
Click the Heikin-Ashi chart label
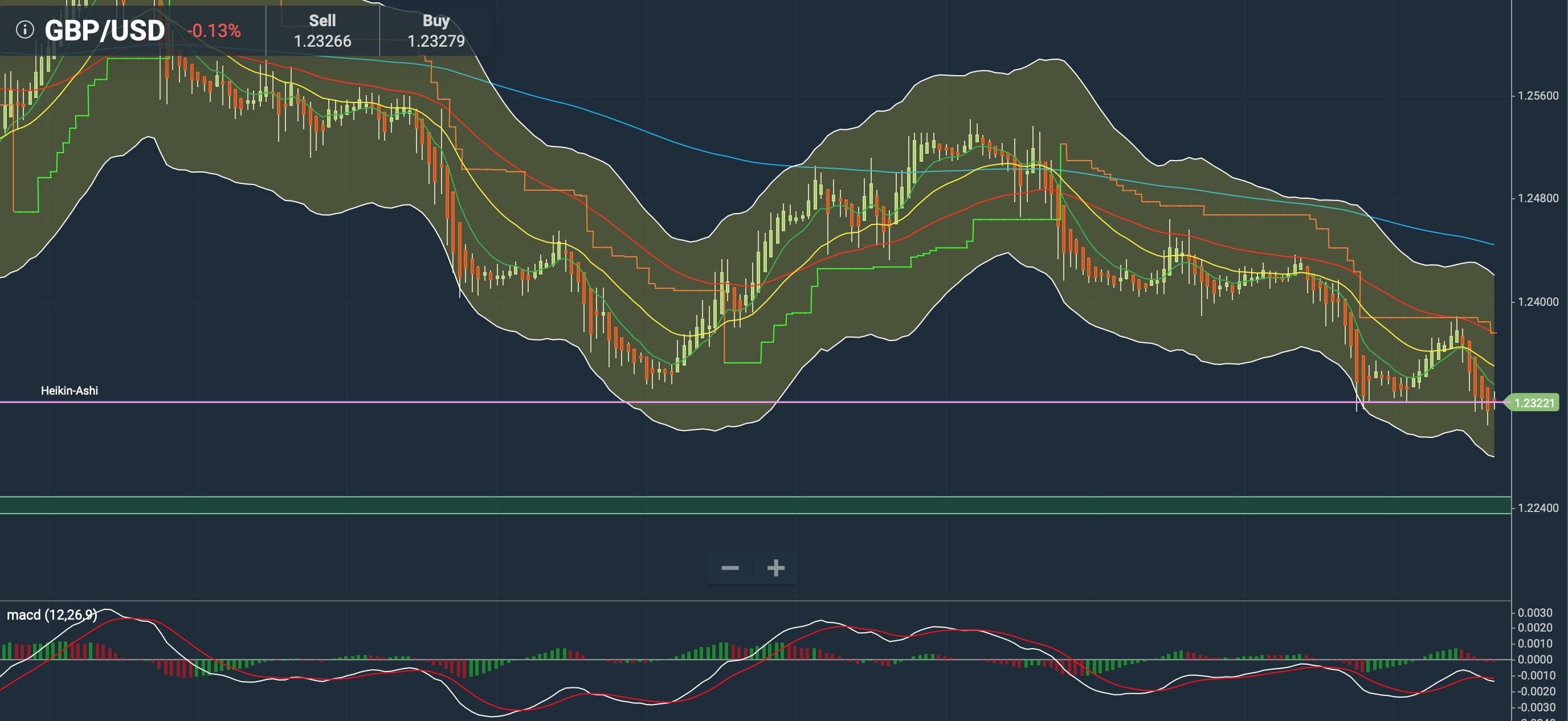tap(70, 391)
